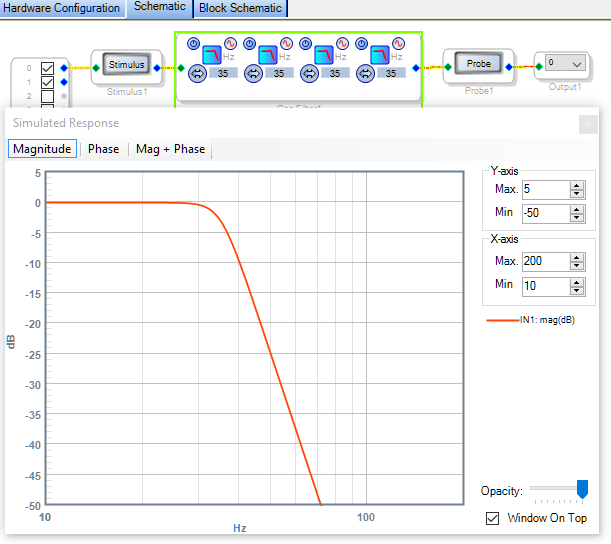The image size is (611, 544).
Task: Click the Stimulus button
Action: click(x=127, y=64)
